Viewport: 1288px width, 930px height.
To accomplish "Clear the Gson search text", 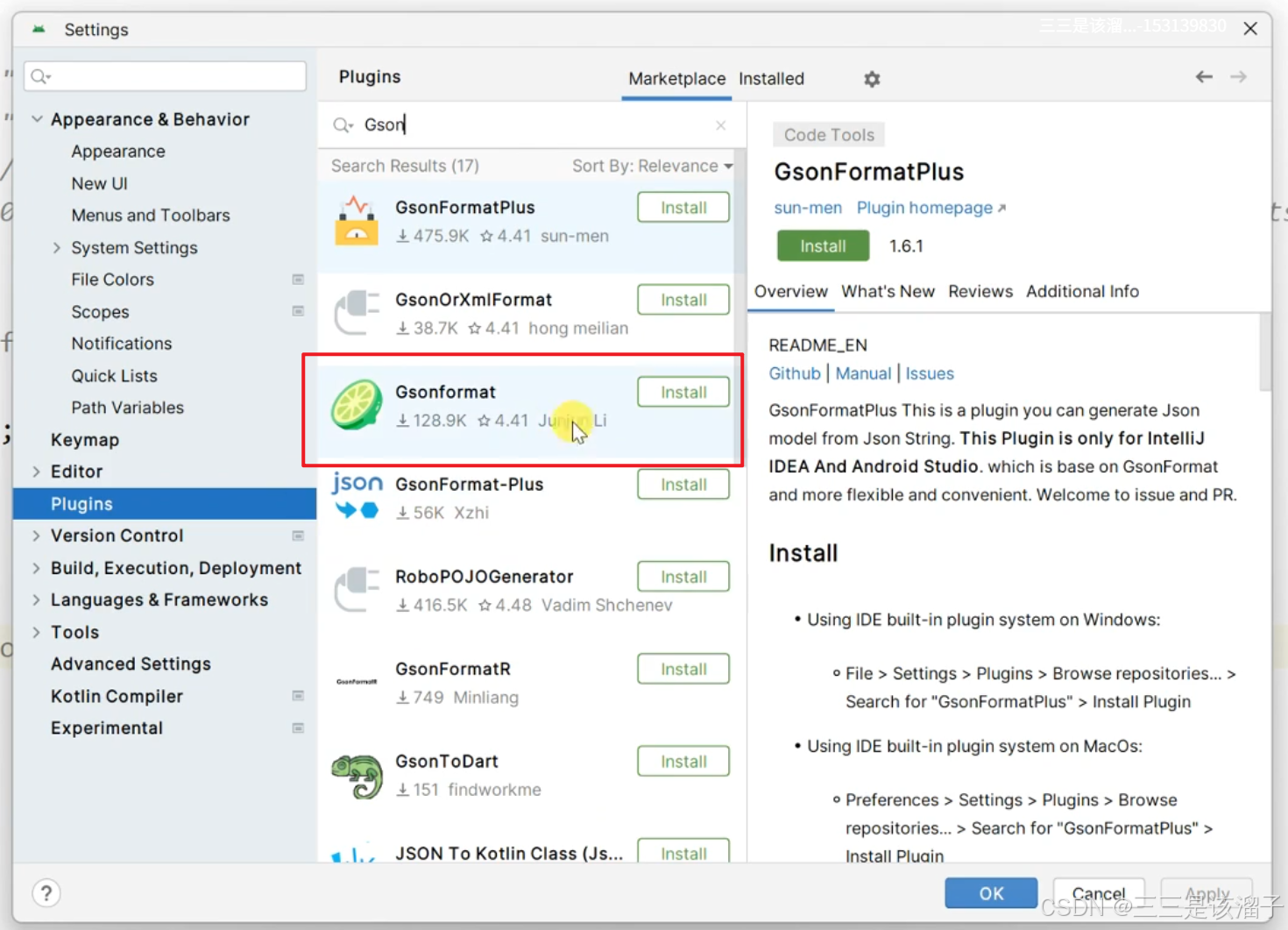I will click(x=720, y=125).
